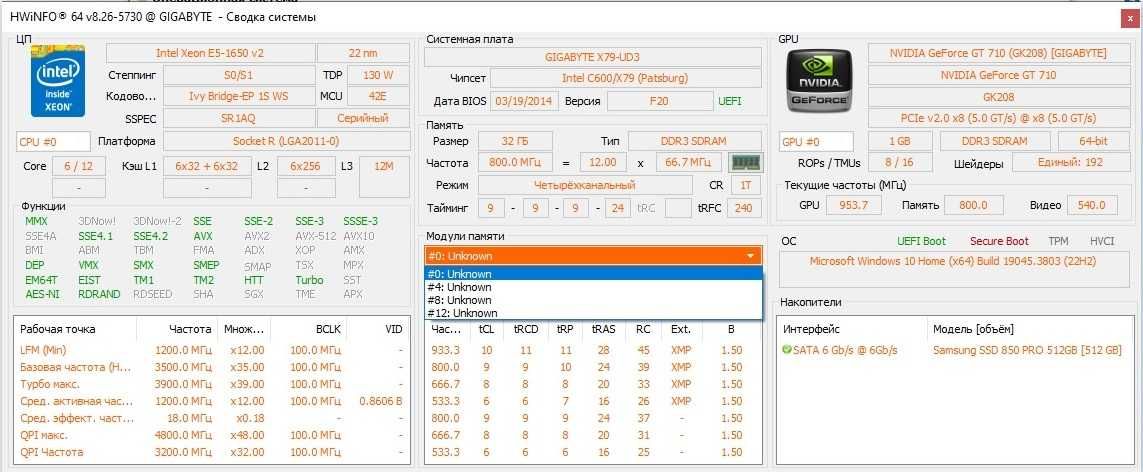Image resolution: width=1143 pixels, height=472 pixels.
Task: Click the GK208 GPU codename field
Action: coord(999,96)
